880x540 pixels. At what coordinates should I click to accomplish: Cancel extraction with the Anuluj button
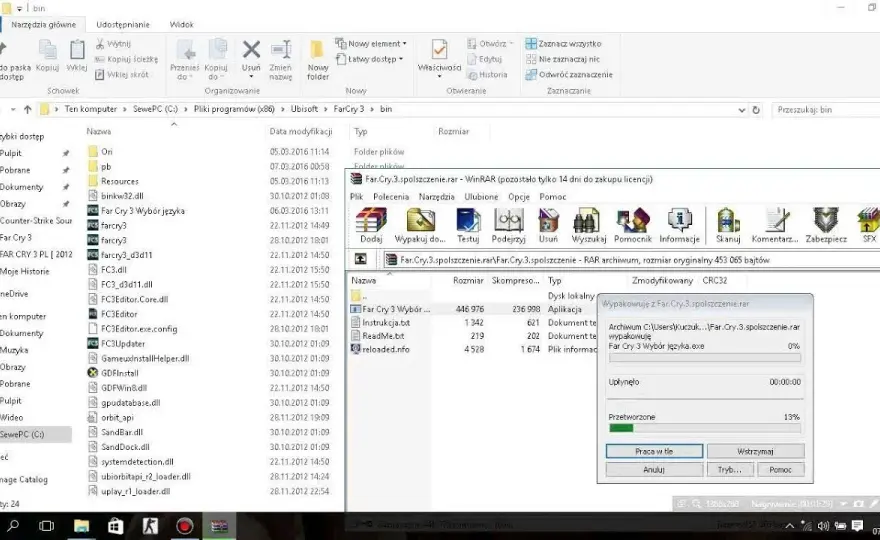(x=654, y=470)
